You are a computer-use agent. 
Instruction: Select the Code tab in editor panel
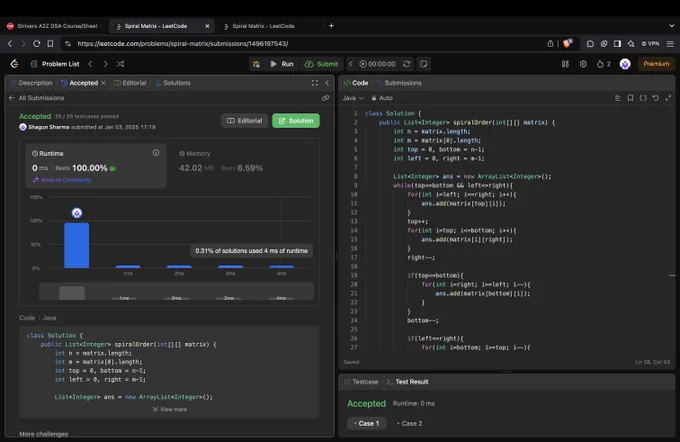tap(356, 83)
